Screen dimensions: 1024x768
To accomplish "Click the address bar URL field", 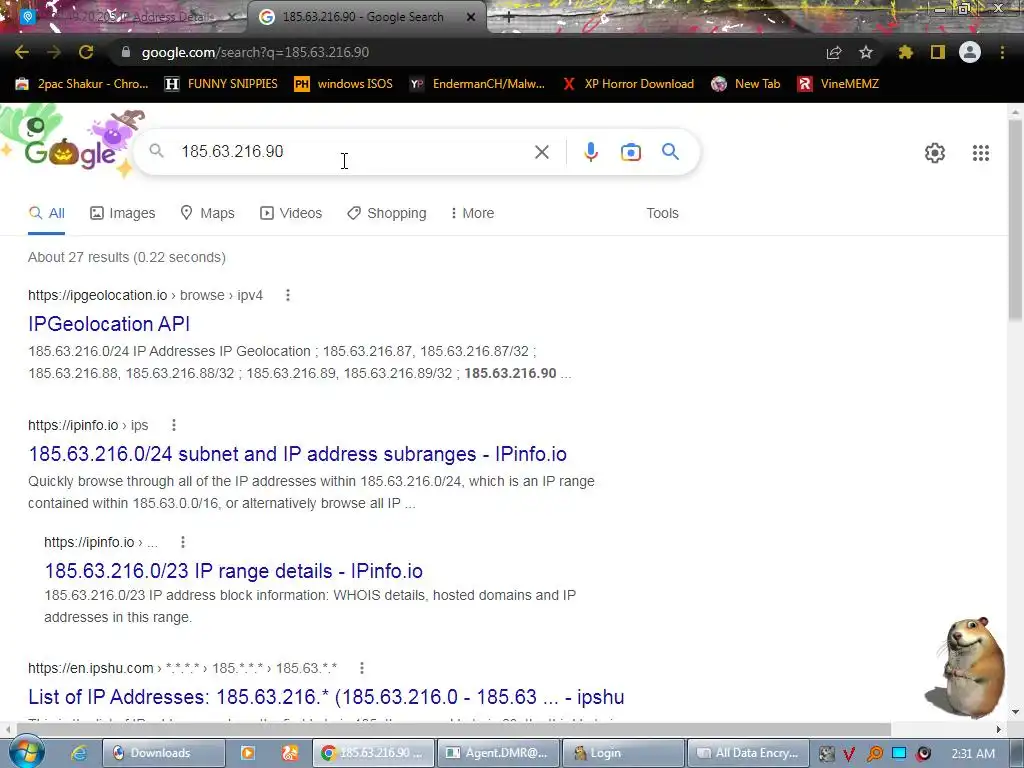I will coord(457,52).
